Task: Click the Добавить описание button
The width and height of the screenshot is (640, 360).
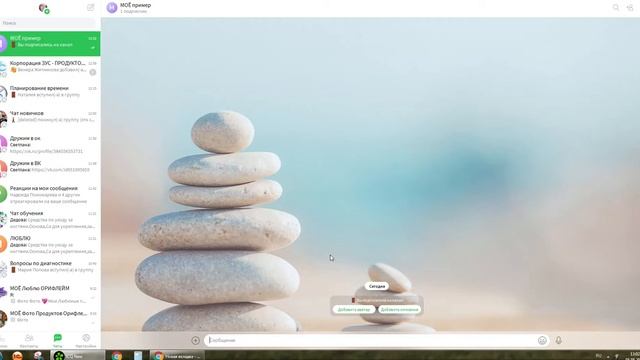Action: point(399,310)
